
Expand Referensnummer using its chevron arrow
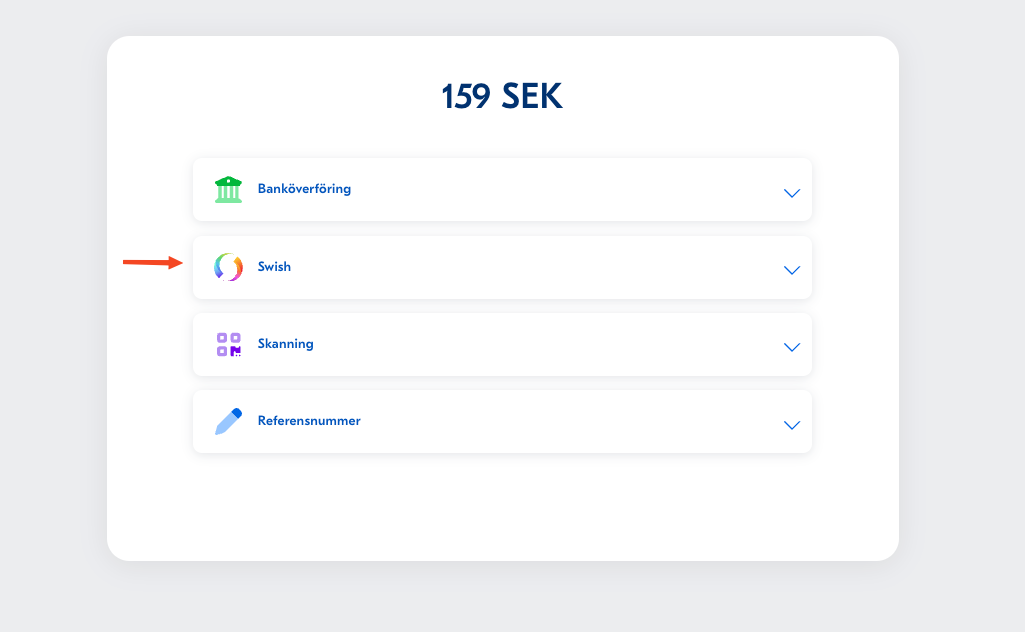792,425
